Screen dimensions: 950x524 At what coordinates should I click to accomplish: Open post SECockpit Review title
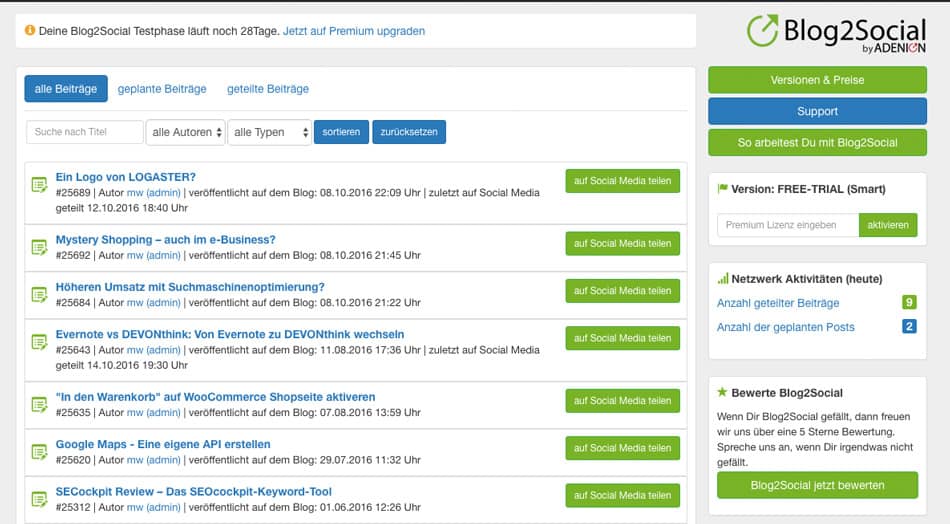(x=194, y=492)
